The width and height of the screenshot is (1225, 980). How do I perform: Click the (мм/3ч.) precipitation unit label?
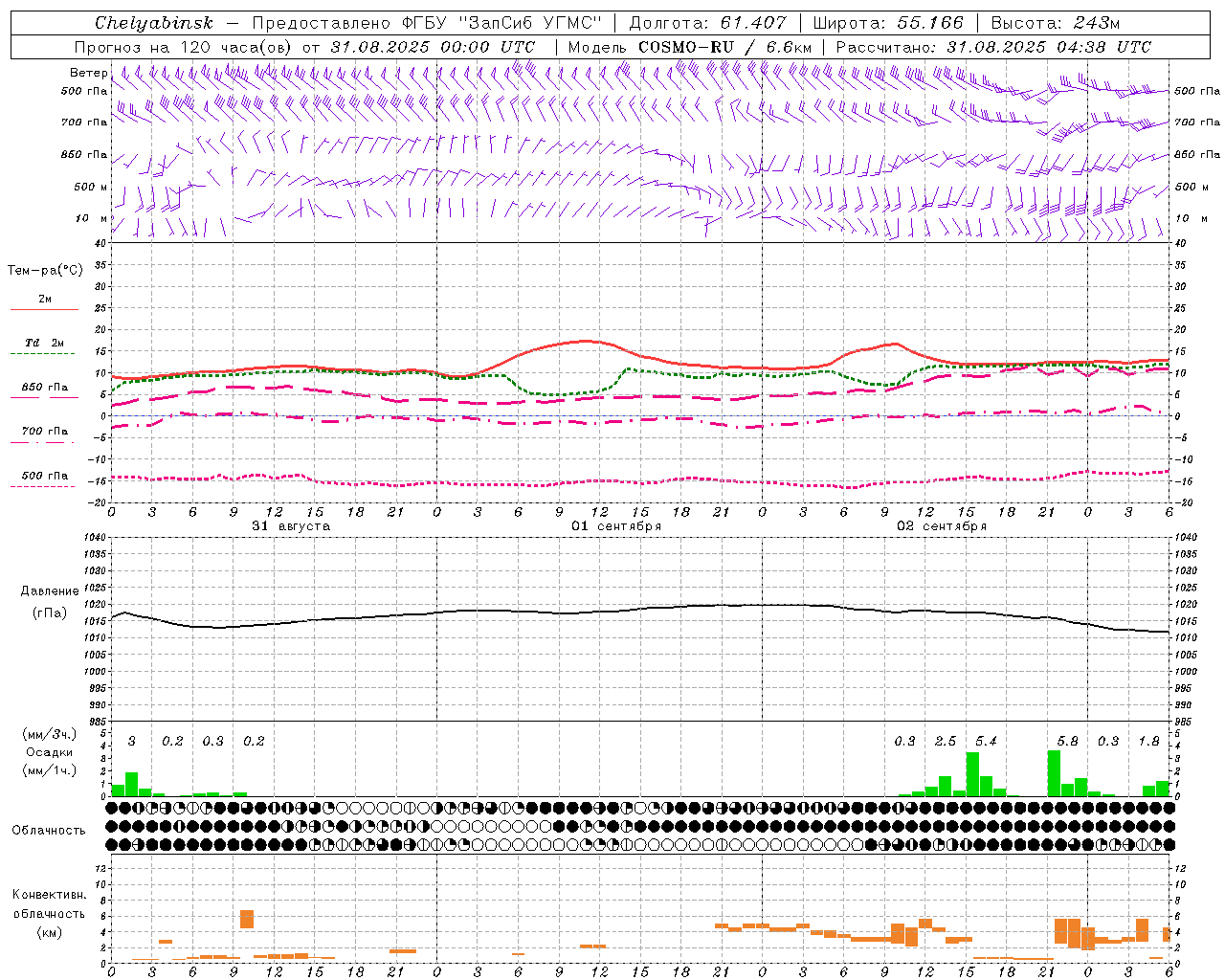[49, 734]
